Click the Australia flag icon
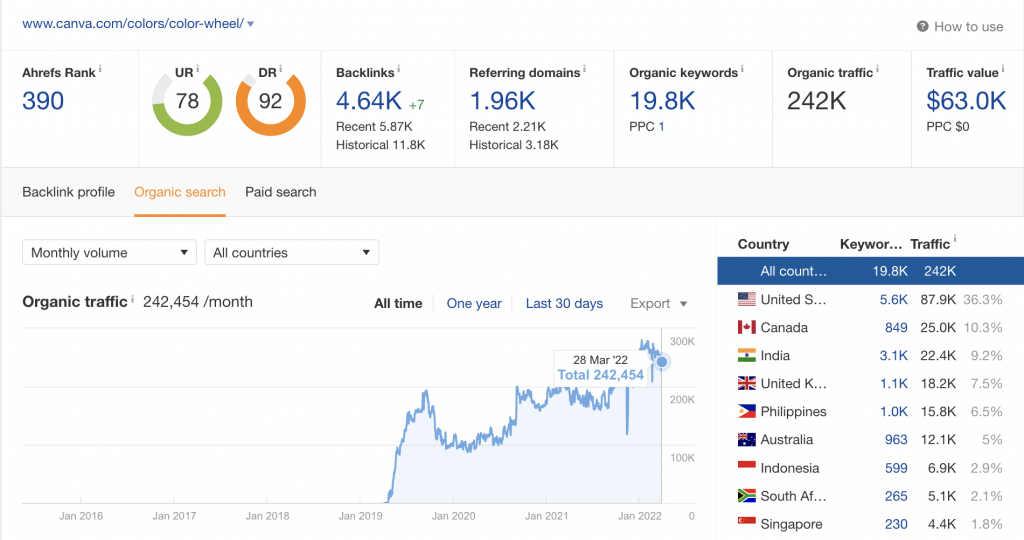 pos(746,440)
